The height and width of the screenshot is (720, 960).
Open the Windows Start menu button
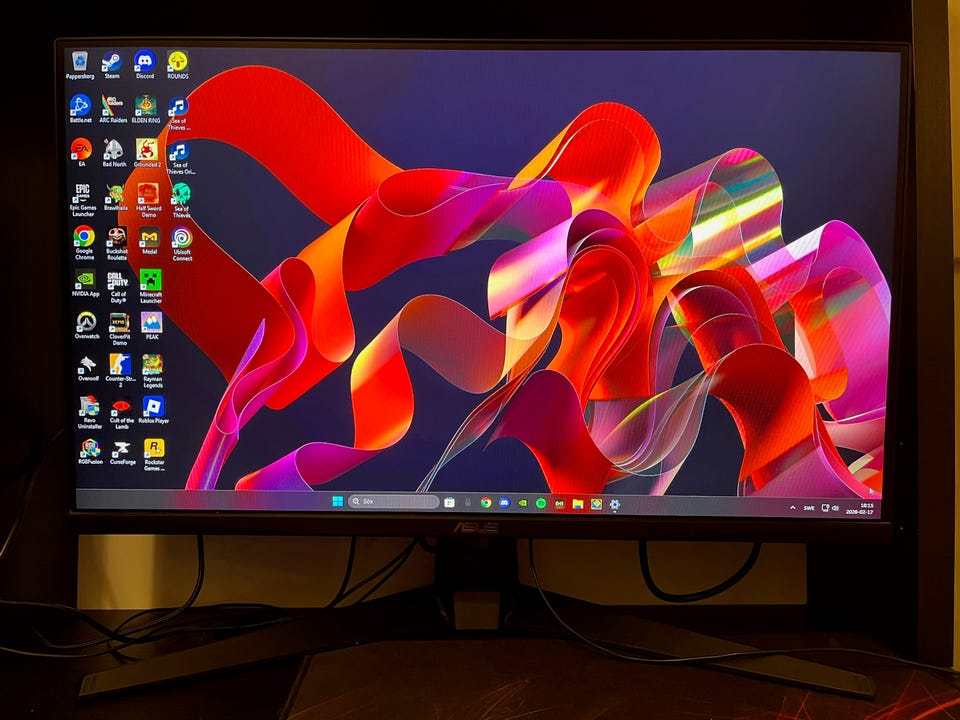[x=337, y=501]
